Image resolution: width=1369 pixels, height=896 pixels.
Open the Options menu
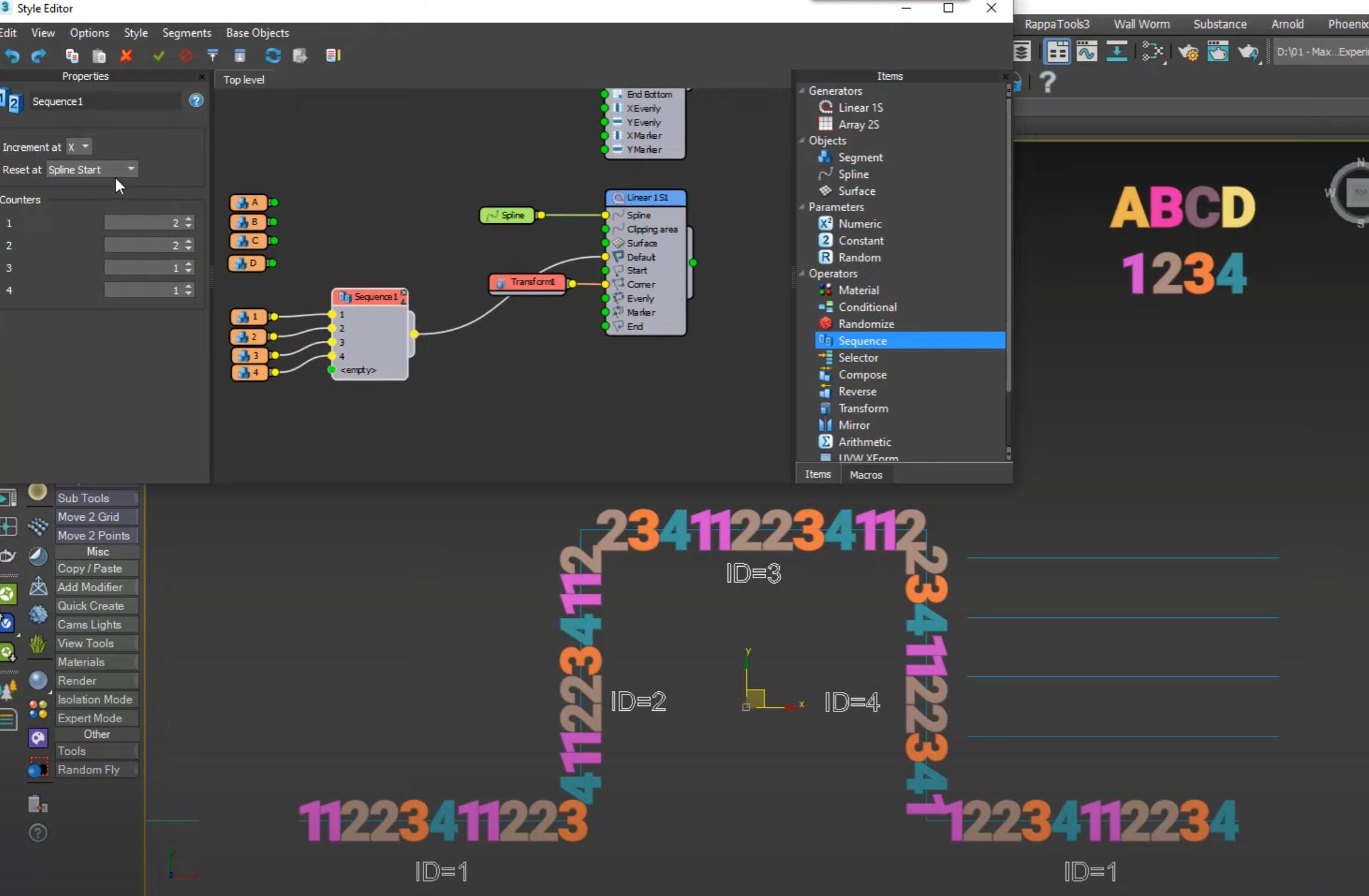[x=89, y=33]
